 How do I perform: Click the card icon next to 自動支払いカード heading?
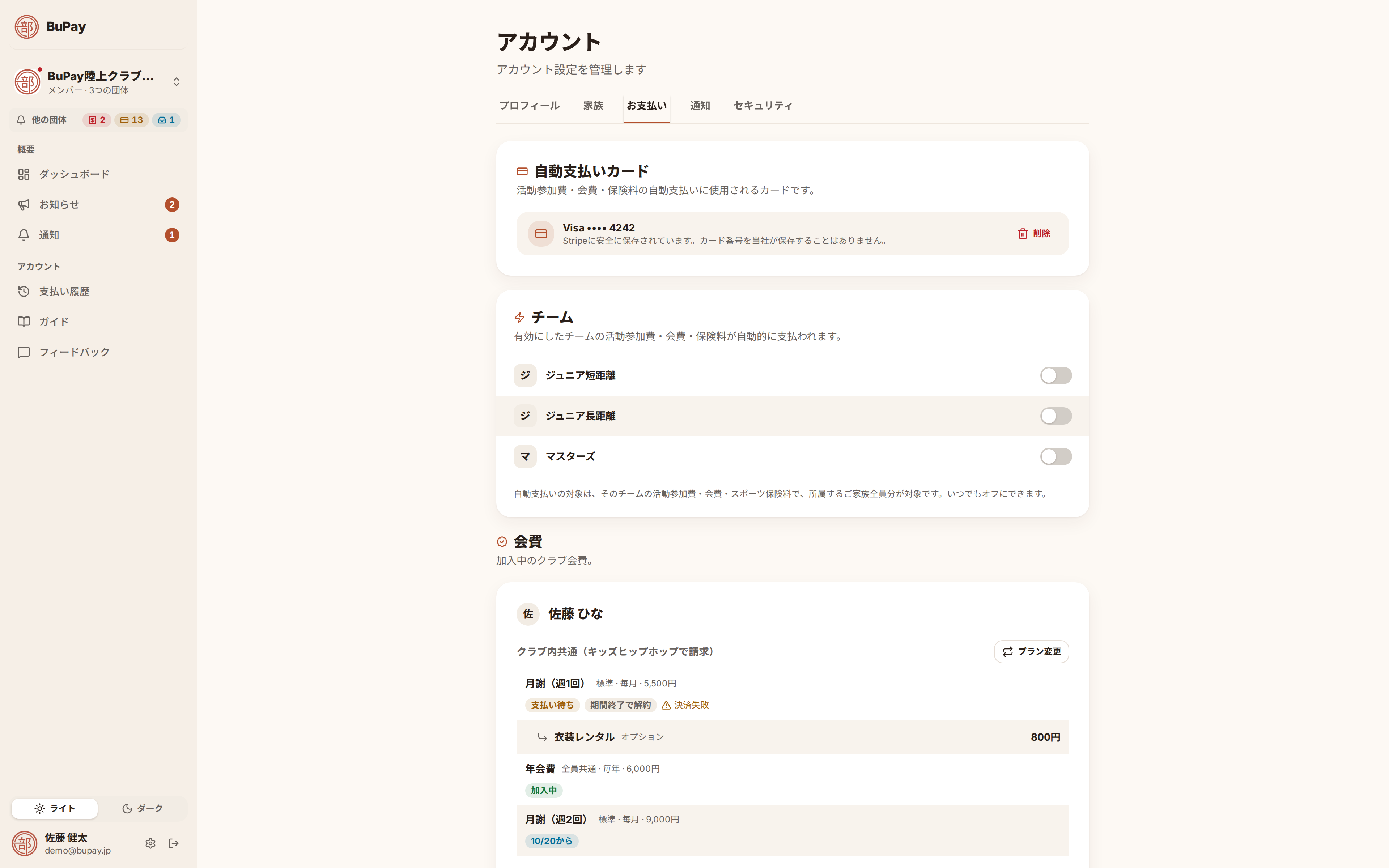tap(522, 172)
